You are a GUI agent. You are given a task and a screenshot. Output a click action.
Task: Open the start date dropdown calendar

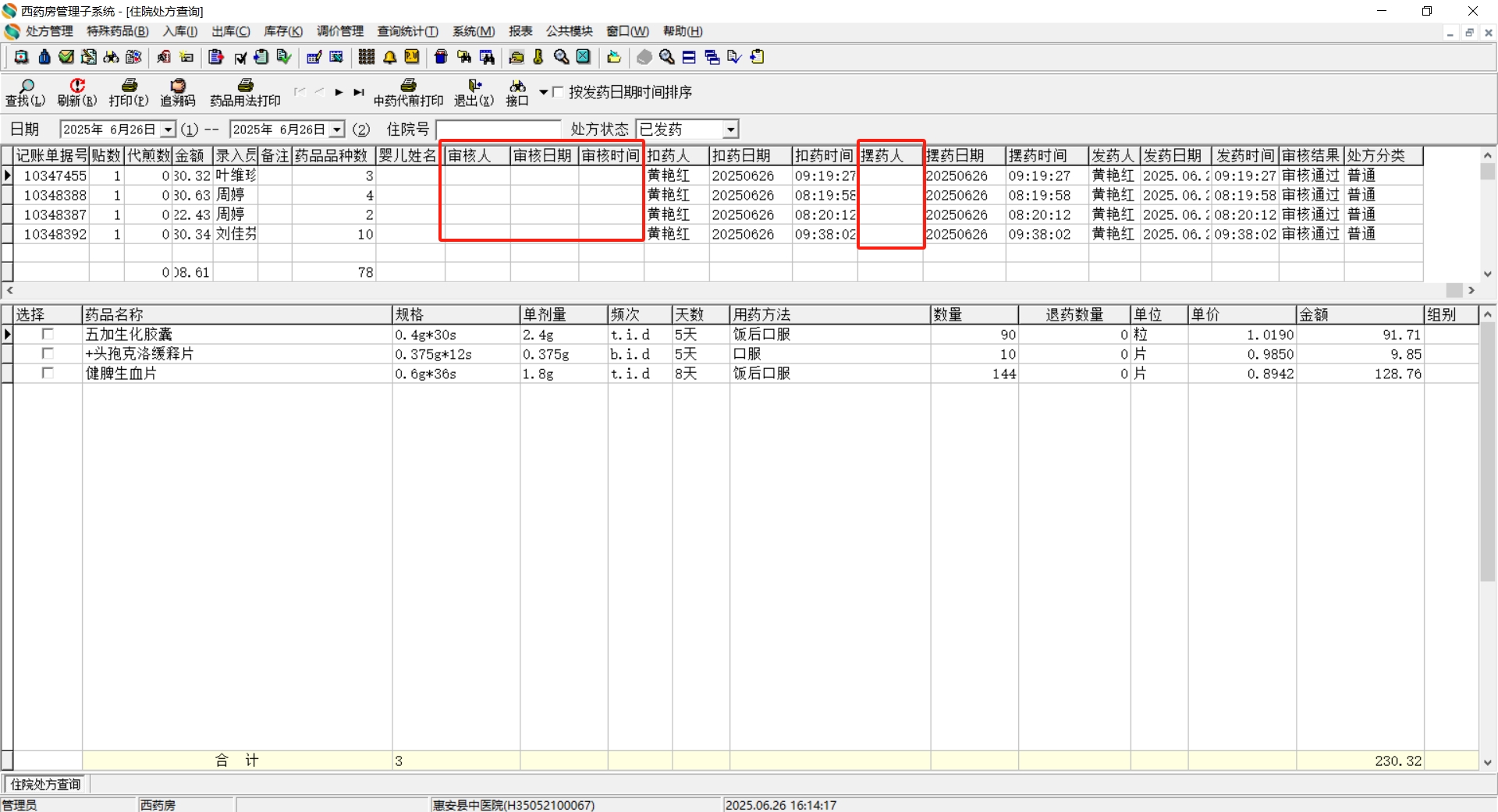click(168, 129)
